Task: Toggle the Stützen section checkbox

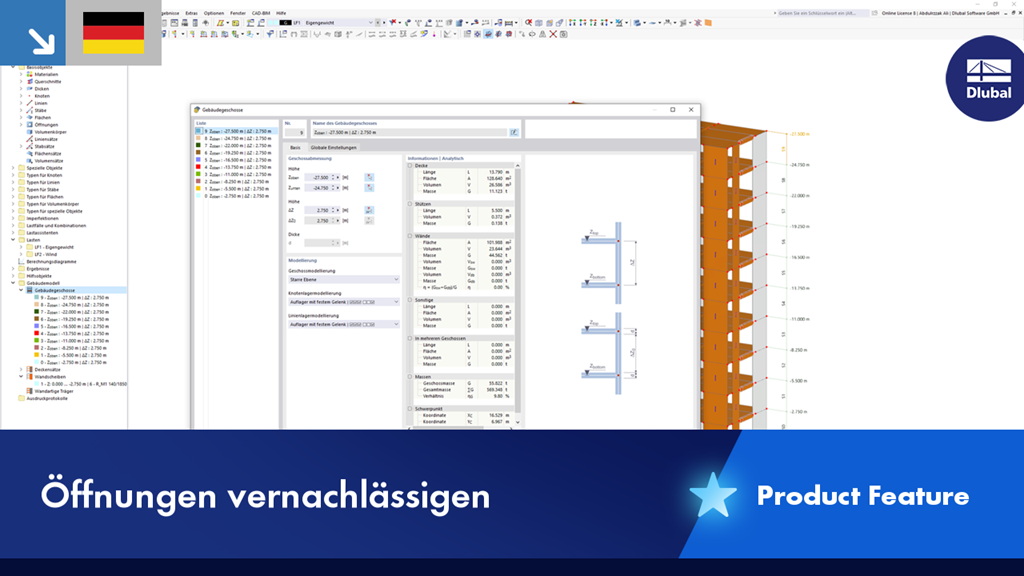Action: point(410,204)
